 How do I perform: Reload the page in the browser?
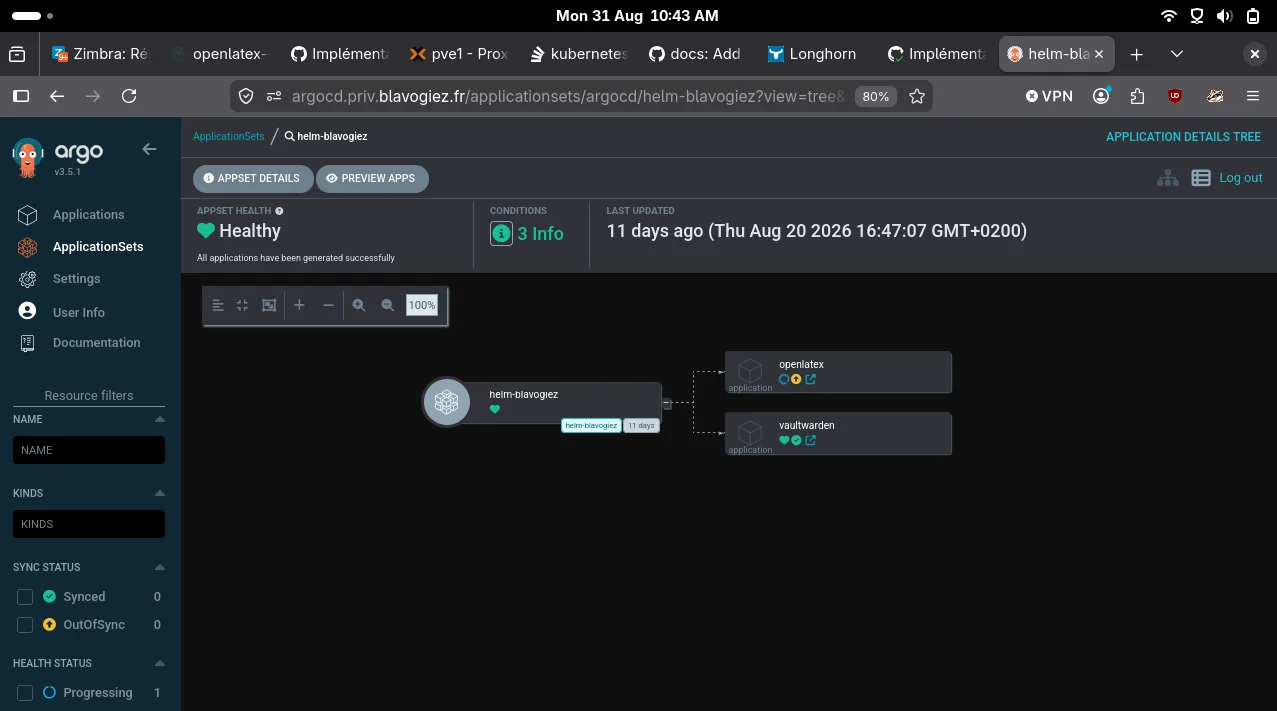[129, 96]
